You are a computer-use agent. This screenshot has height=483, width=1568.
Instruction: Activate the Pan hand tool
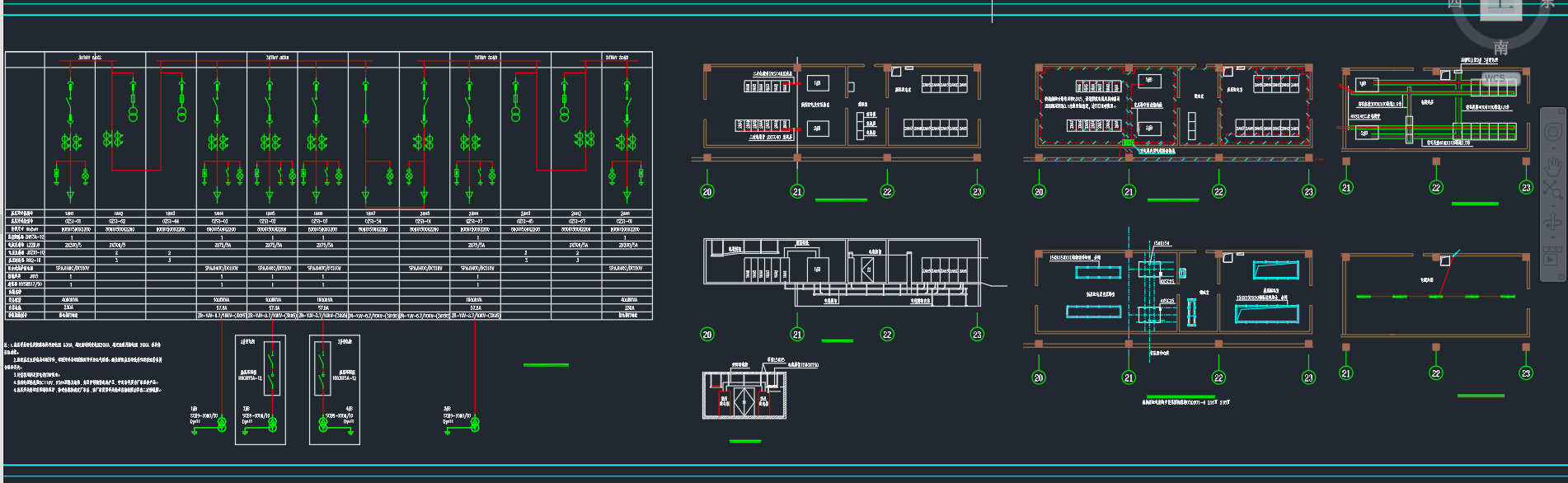1553,166
